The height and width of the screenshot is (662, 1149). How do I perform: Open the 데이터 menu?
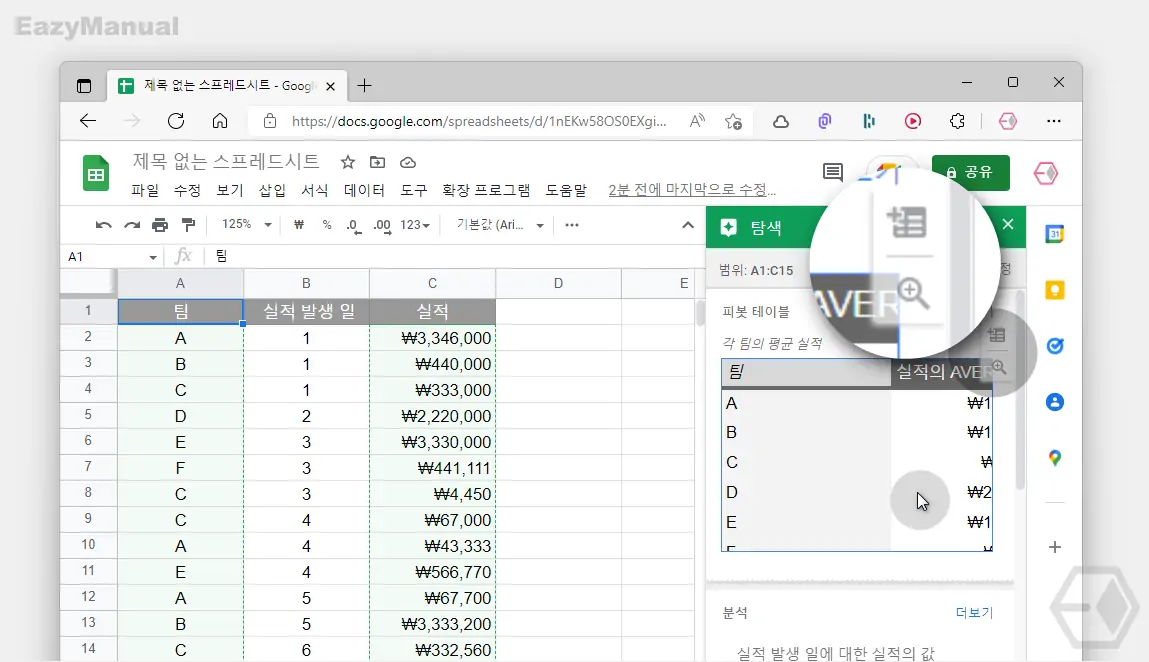[x=364, y=191]
